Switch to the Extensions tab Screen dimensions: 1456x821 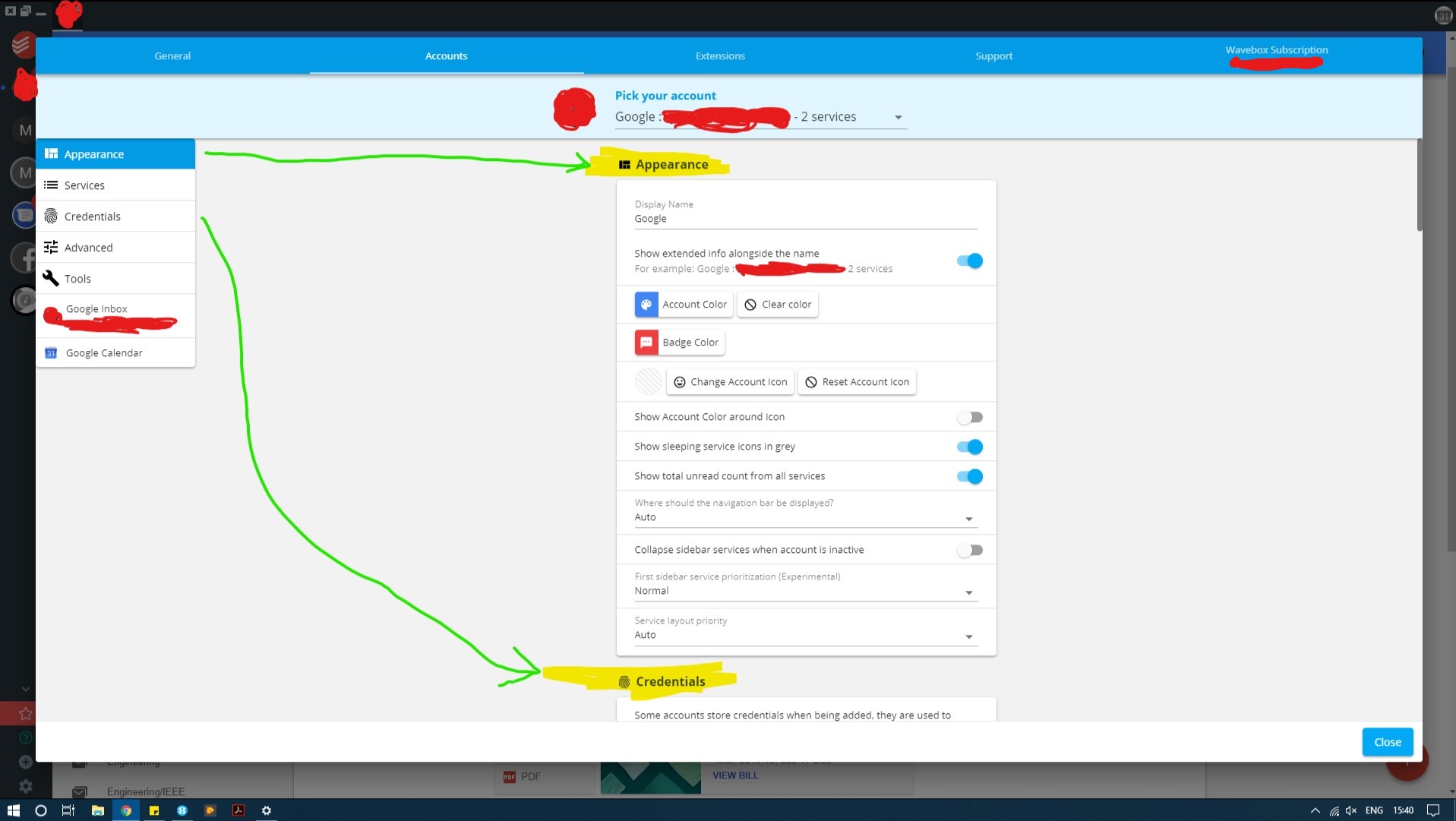[719, 55]
